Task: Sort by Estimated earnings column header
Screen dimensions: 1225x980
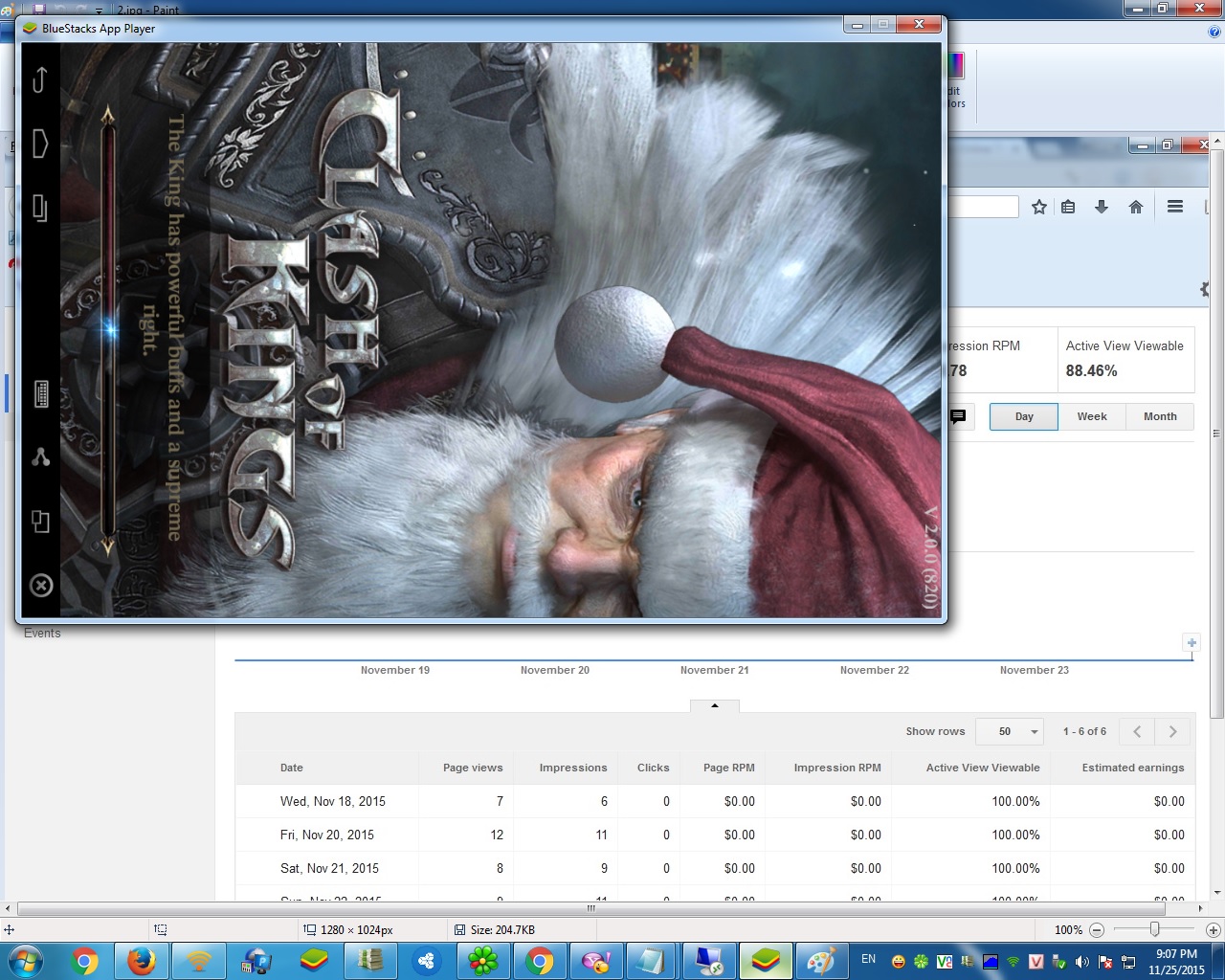Action: click(1133, 768)
